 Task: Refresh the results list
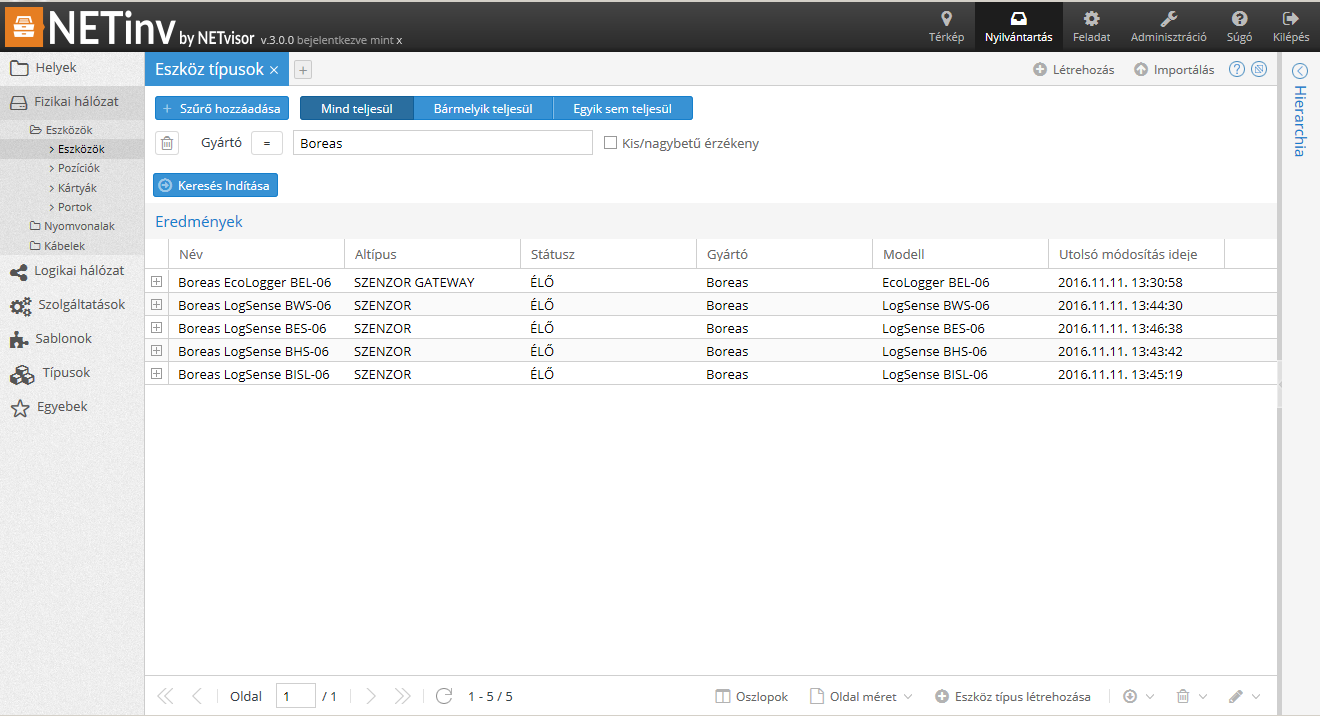(444, 696)
